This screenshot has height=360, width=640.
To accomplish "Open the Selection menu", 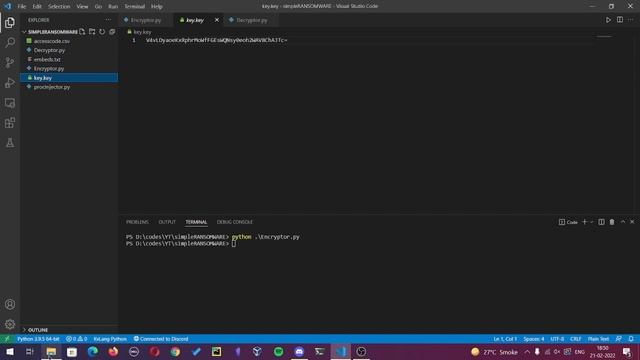I will (x=59, y=6).
